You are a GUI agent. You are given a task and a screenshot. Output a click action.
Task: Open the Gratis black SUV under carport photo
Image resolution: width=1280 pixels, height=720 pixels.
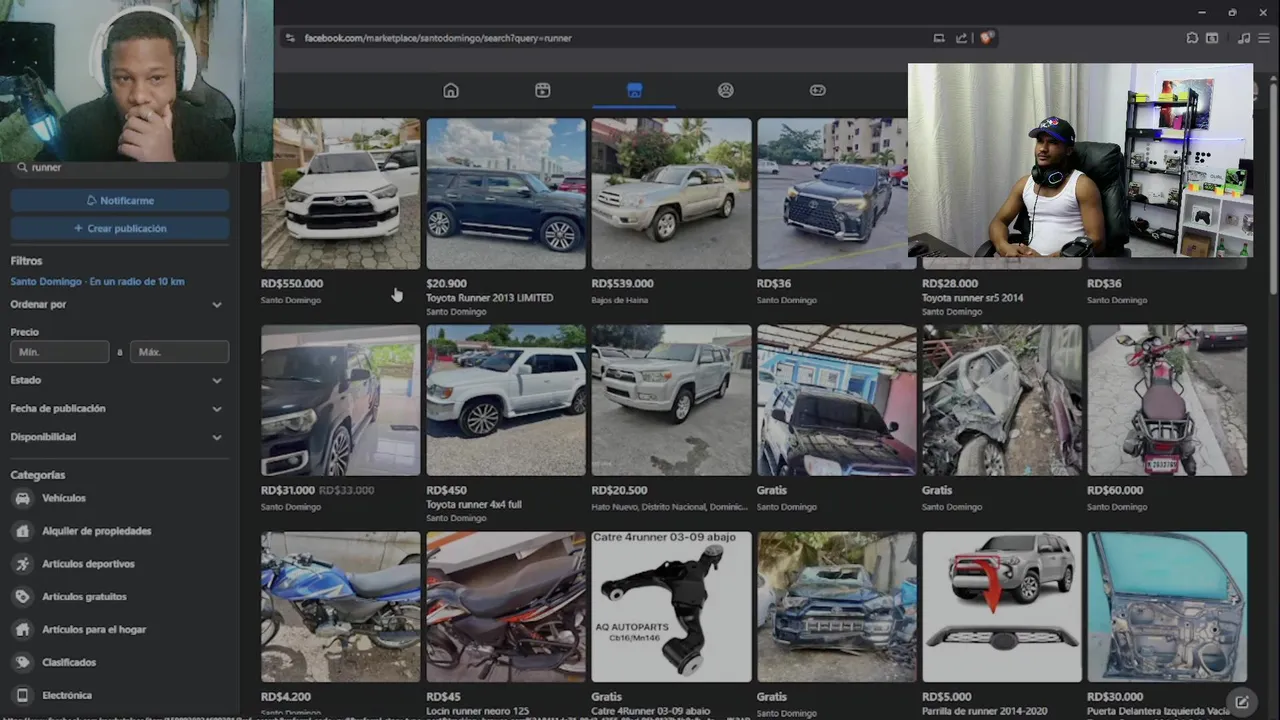tap(837, 400)
